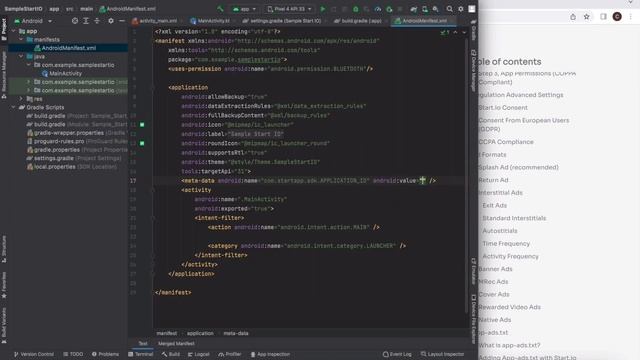Open the app run configuration dropdown
Viewport: 640px width, 360px height.
[x=244, y=9]
